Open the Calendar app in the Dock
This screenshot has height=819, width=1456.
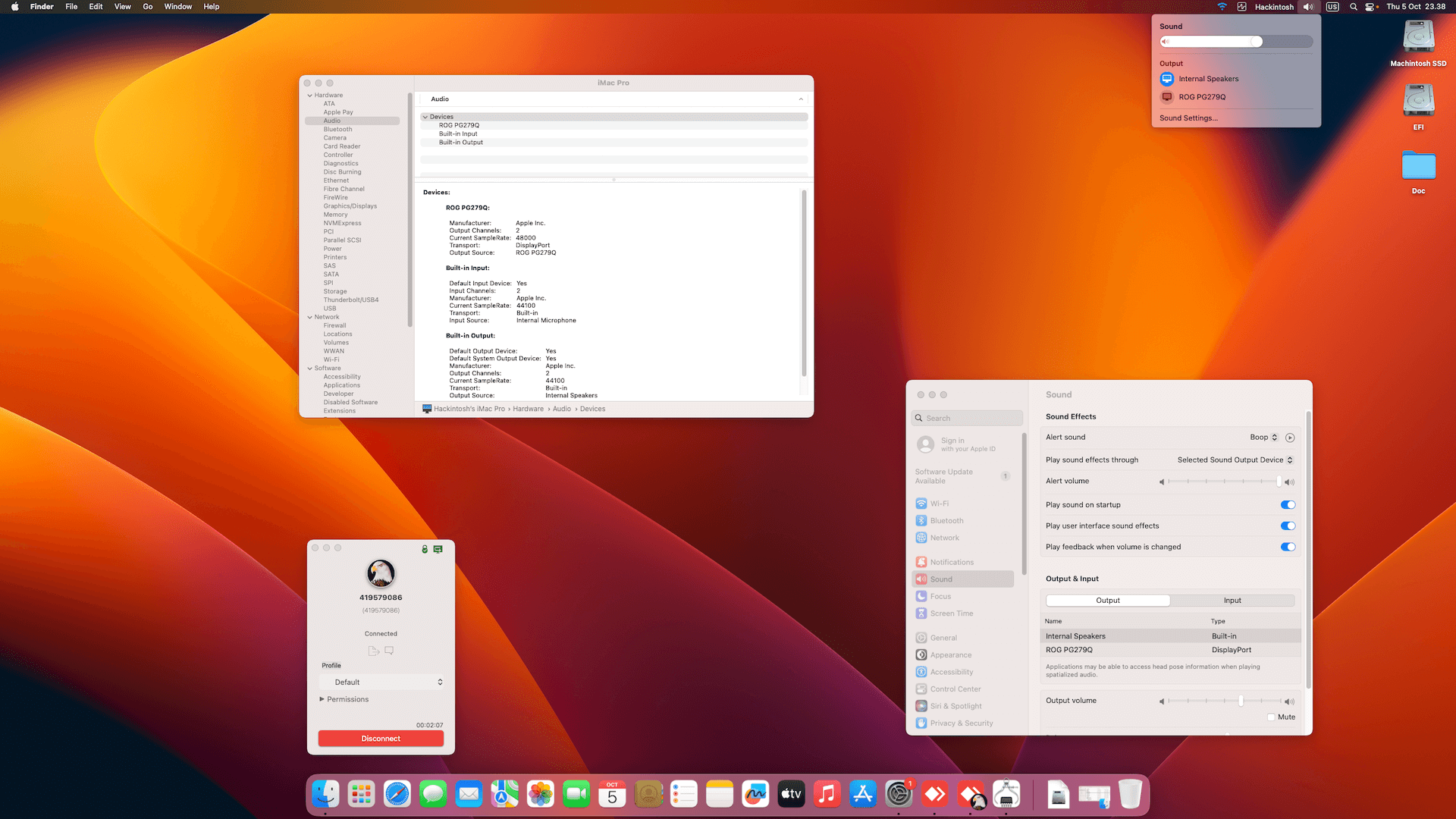(x=612, y=794)
